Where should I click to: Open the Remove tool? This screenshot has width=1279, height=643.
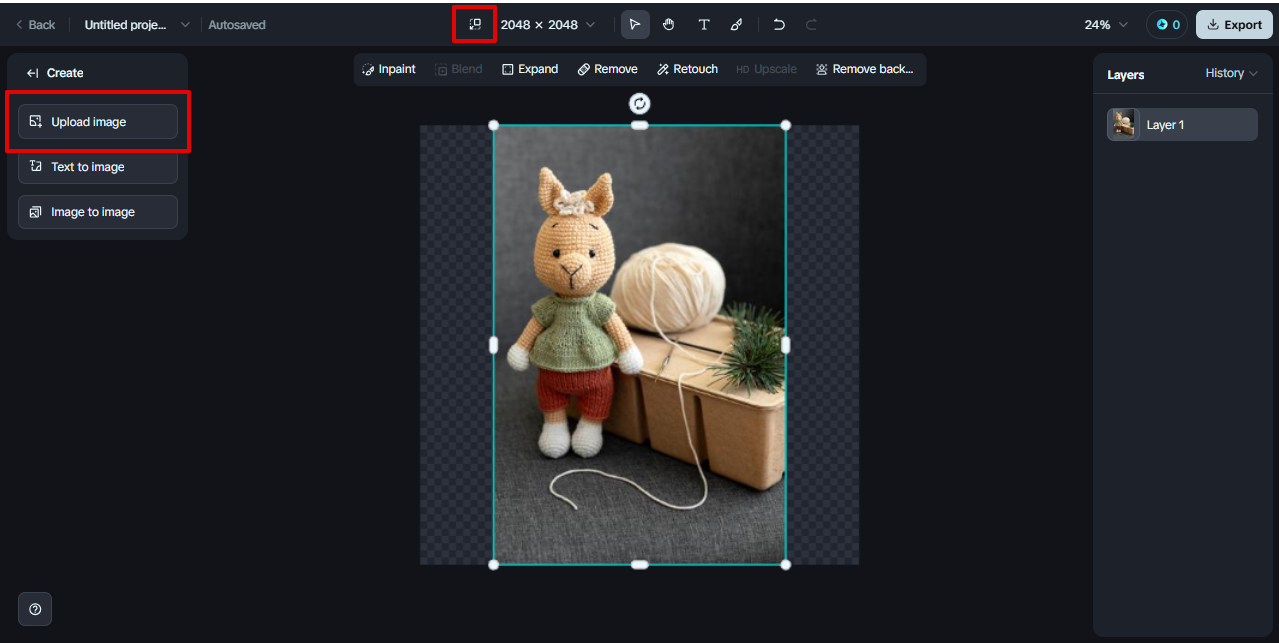click(607, 69)
